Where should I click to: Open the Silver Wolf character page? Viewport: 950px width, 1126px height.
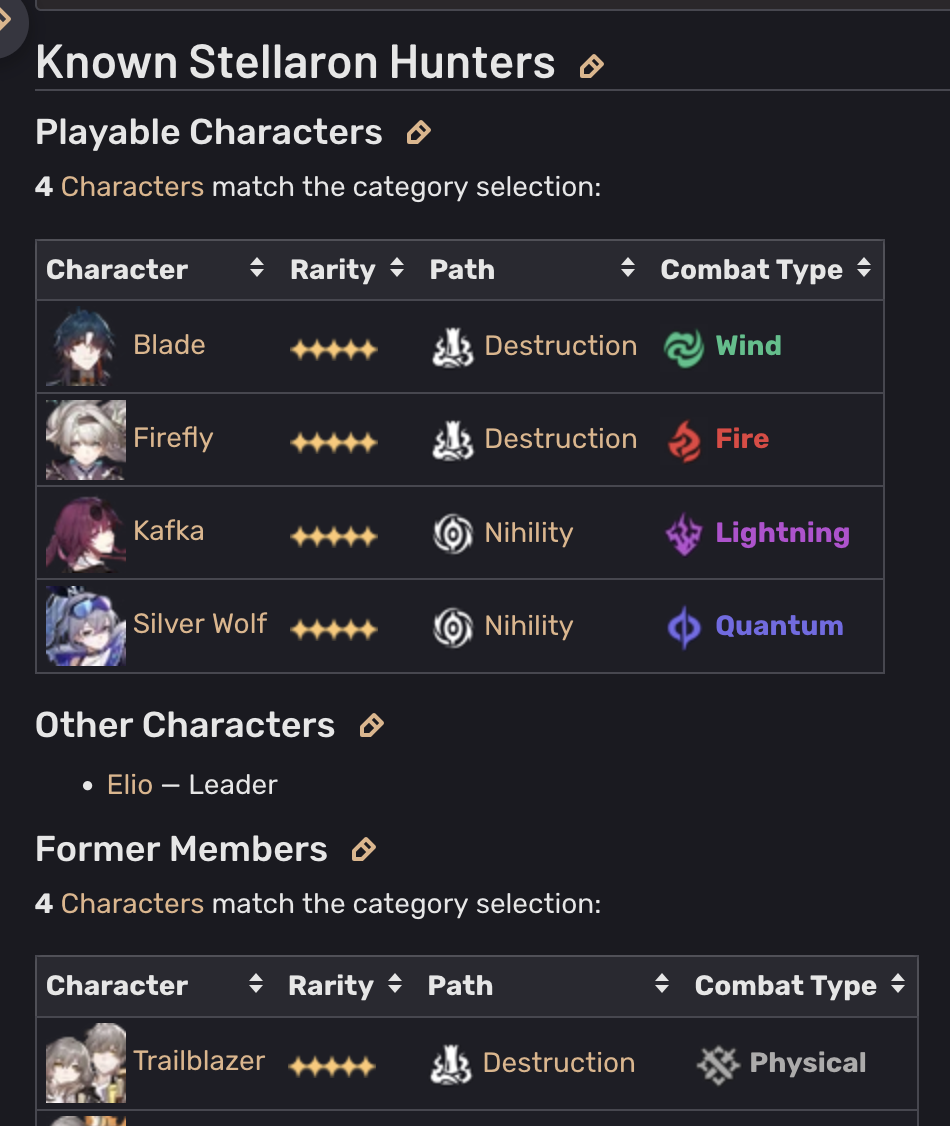tap(200, 624)
